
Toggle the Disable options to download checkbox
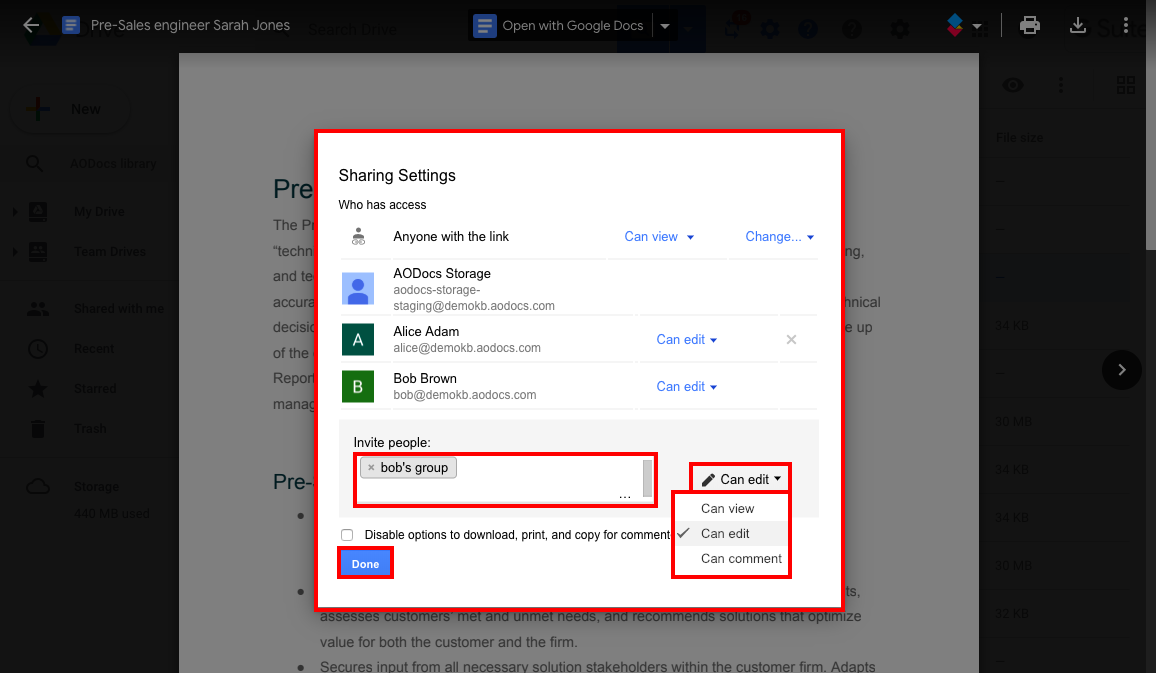coord(347,535)
